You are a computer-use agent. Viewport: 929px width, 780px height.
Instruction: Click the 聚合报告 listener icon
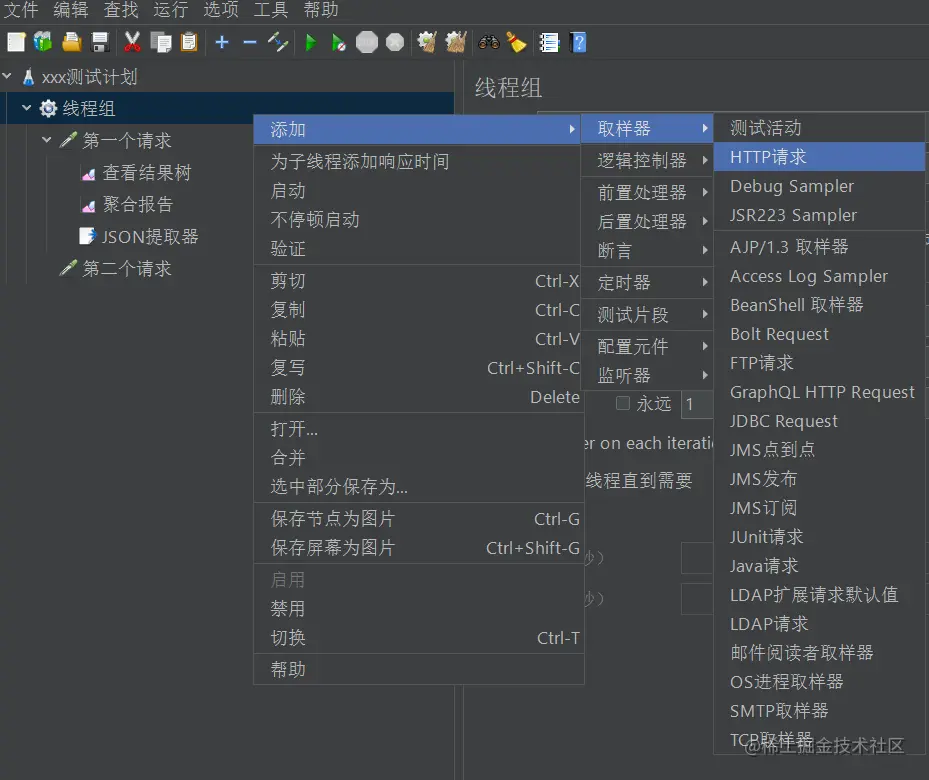(88, 206)
